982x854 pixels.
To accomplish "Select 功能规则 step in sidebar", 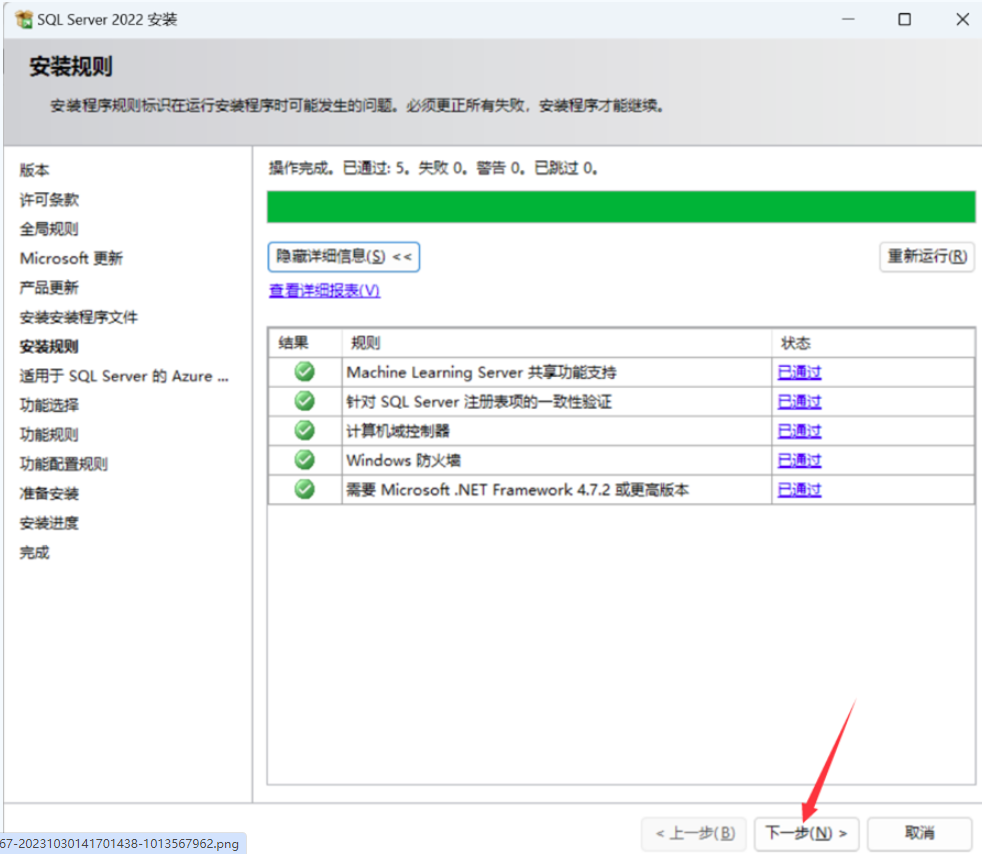I will point(49,435).
